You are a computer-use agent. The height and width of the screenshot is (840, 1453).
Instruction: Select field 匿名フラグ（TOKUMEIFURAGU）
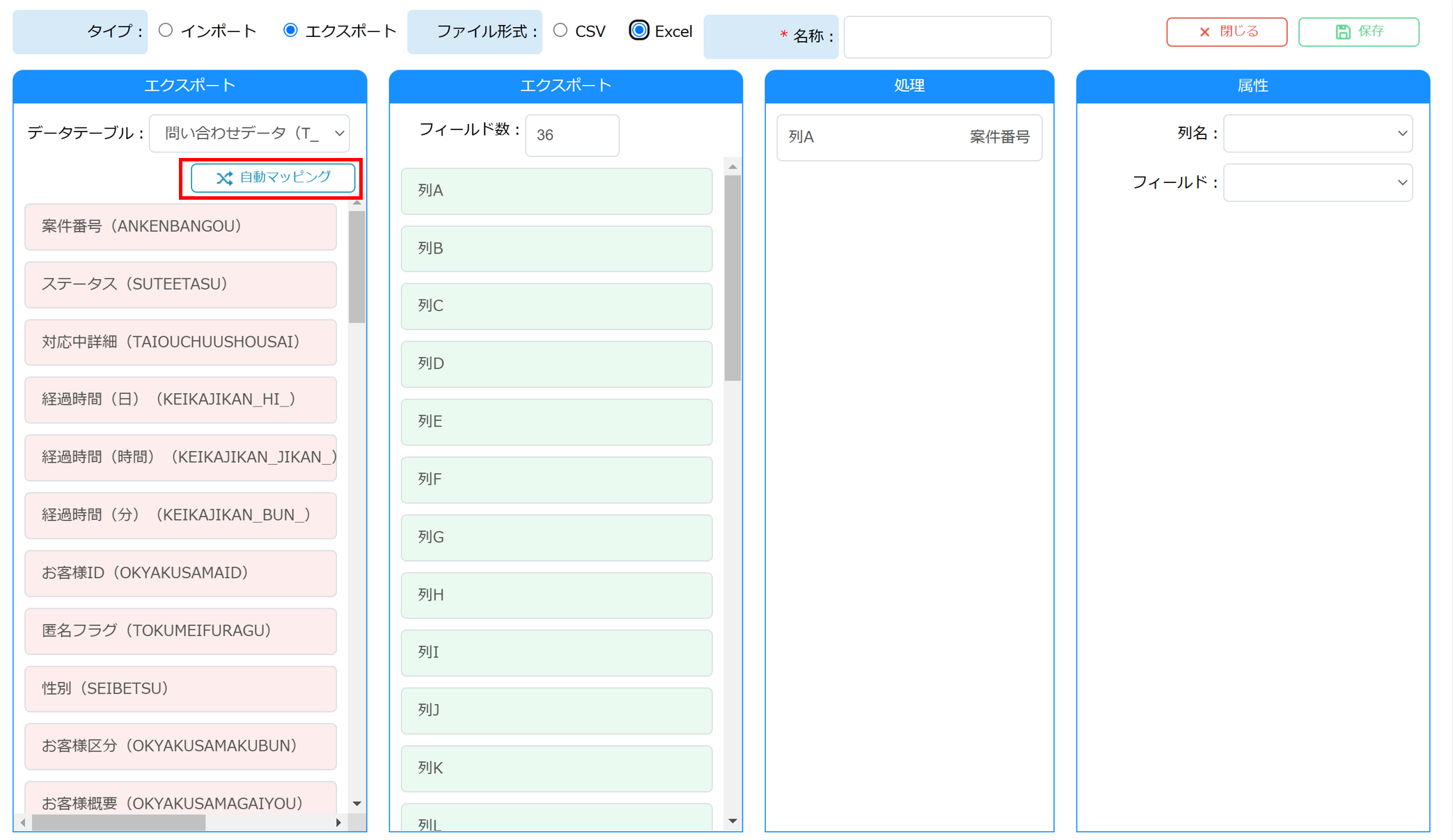coord(181,631)
